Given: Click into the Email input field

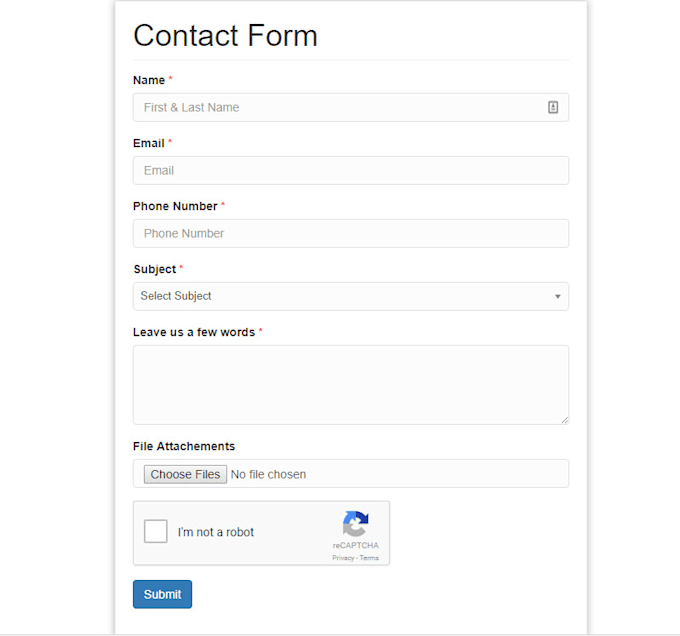Looking at the screenshot, I should pyautogui.click(x=350, y=170).
